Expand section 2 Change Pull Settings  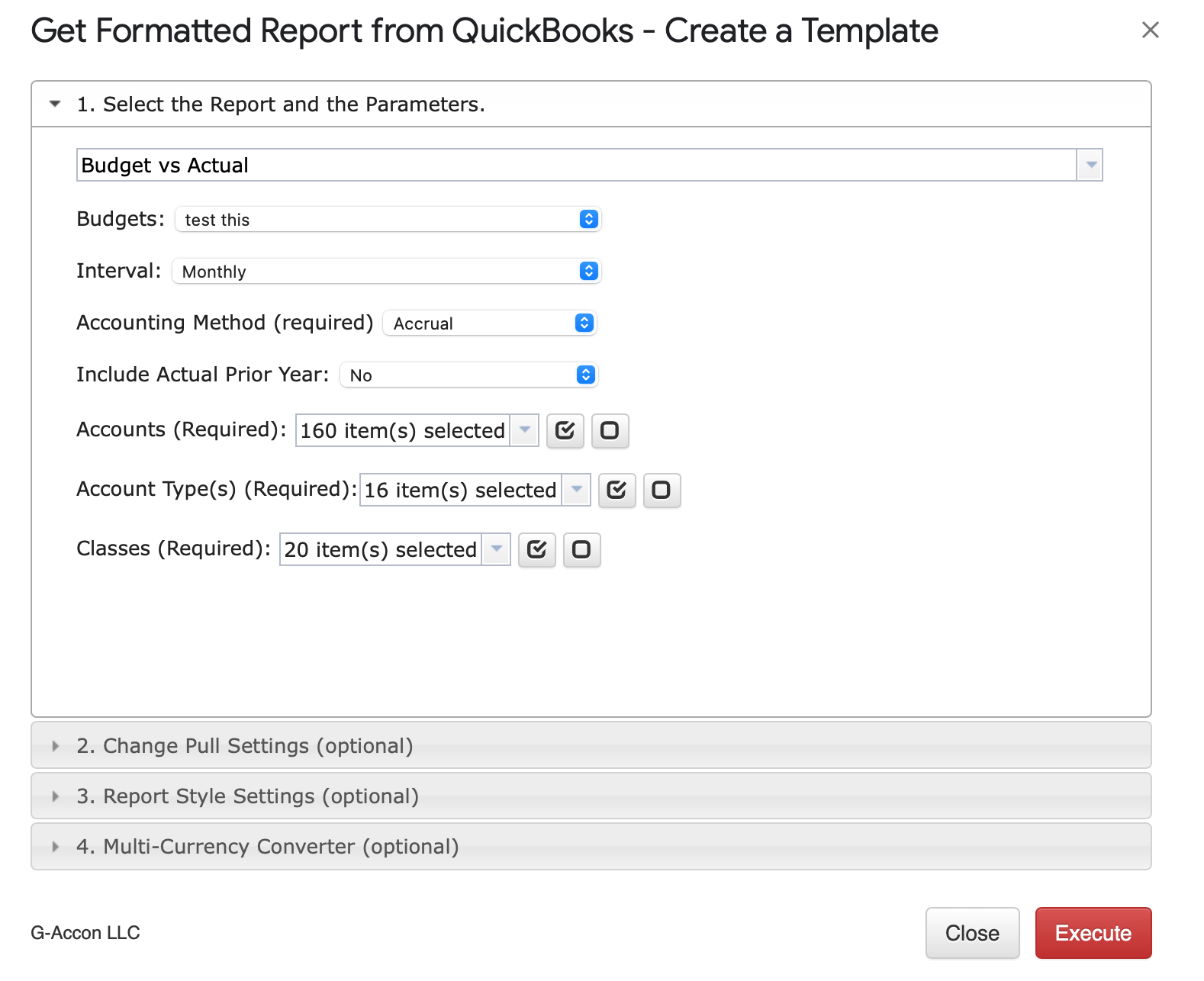(591, 745)
